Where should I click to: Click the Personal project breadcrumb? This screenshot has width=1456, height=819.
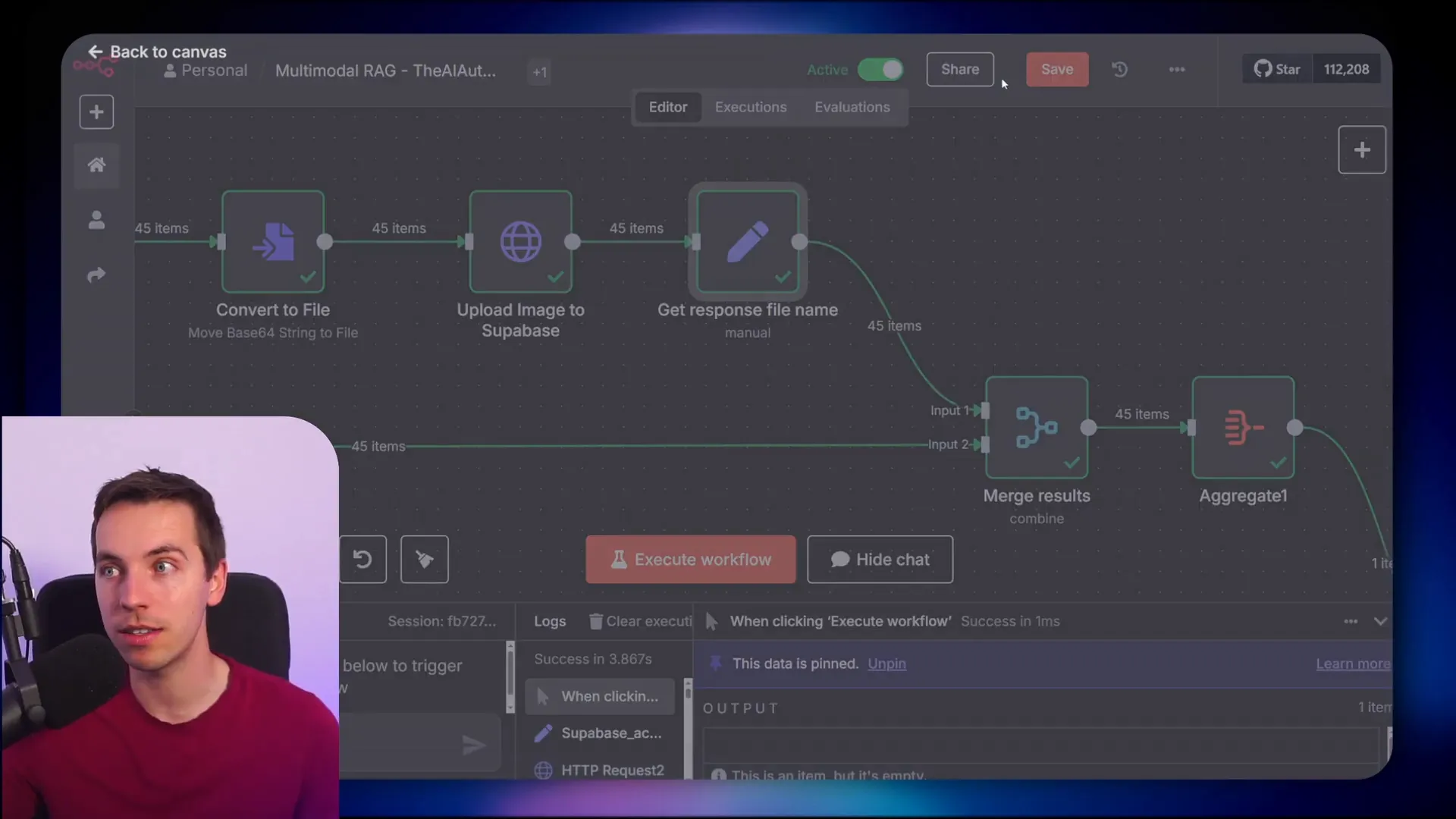[x=206, y=71]
